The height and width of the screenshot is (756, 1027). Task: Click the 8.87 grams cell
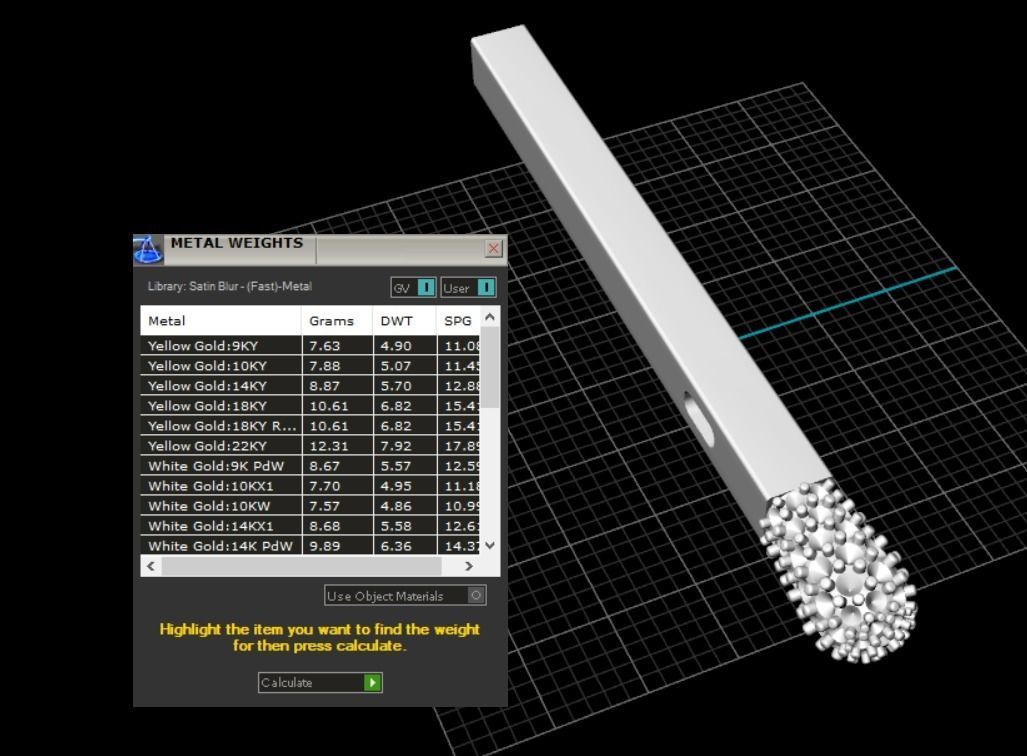[x=337, y=386]
